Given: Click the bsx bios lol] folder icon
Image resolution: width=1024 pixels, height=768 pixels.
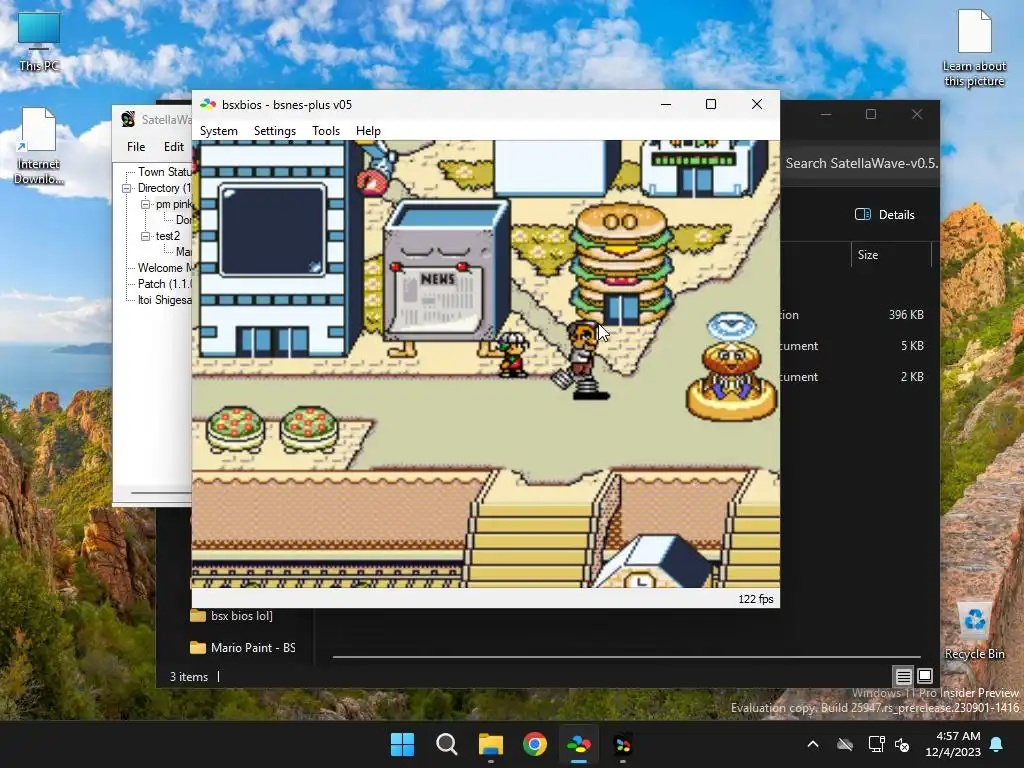Looking at the screenshot, I should click(x=197, y=615).
